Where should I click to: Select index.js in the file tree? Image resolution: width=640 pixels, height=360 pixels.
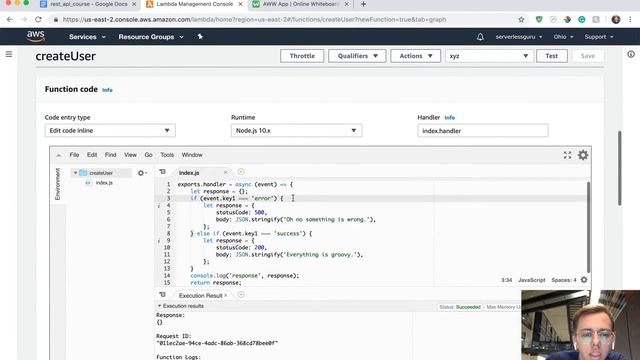(104, 183)
